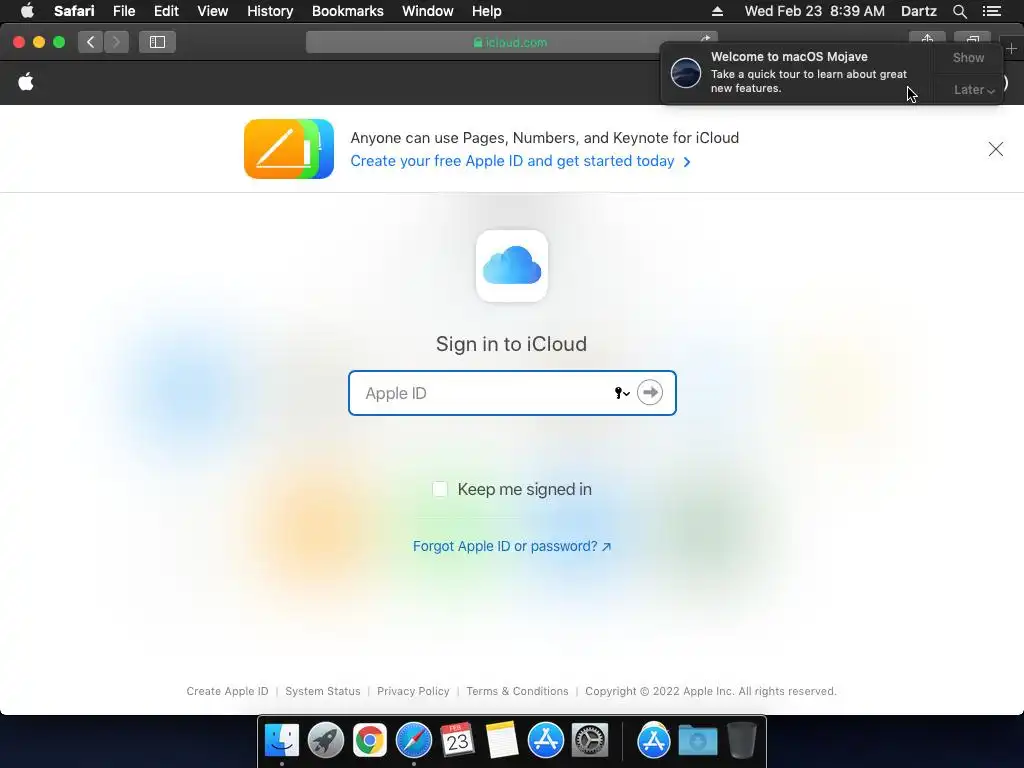Open Privacy Policy footer link
The width and height of the screenshot is (1024, 768).
coord(413,691)
